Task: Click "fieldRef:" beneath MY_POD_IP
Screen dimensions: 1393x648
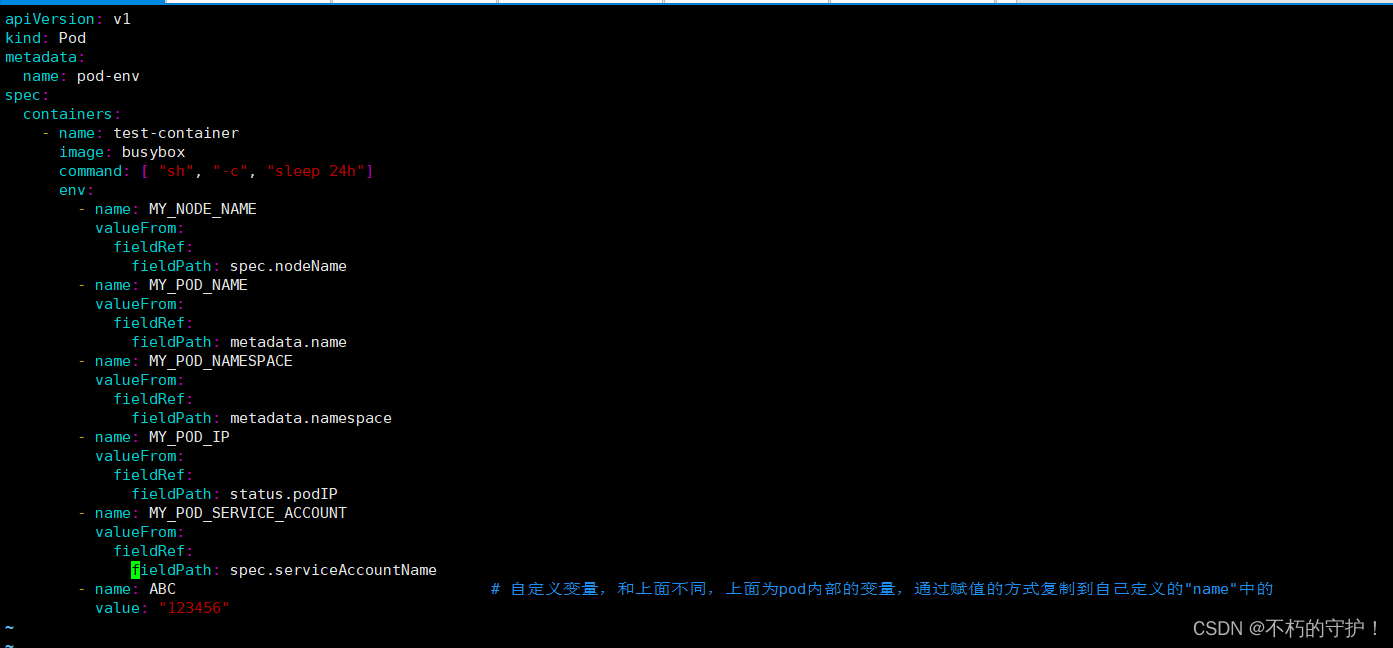Action: coord(153,475)
